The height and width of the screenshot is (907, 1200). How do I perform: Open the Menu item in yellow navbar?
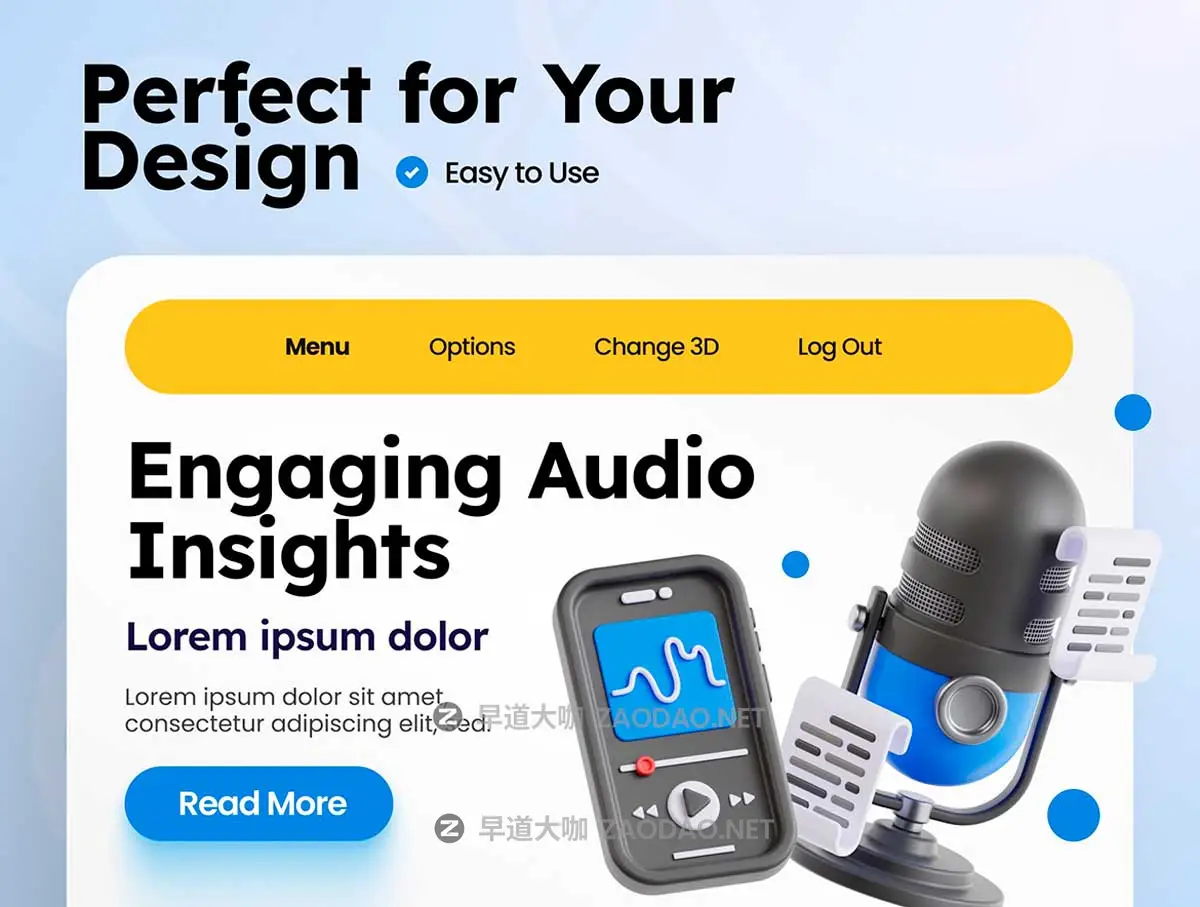point(317,347)
